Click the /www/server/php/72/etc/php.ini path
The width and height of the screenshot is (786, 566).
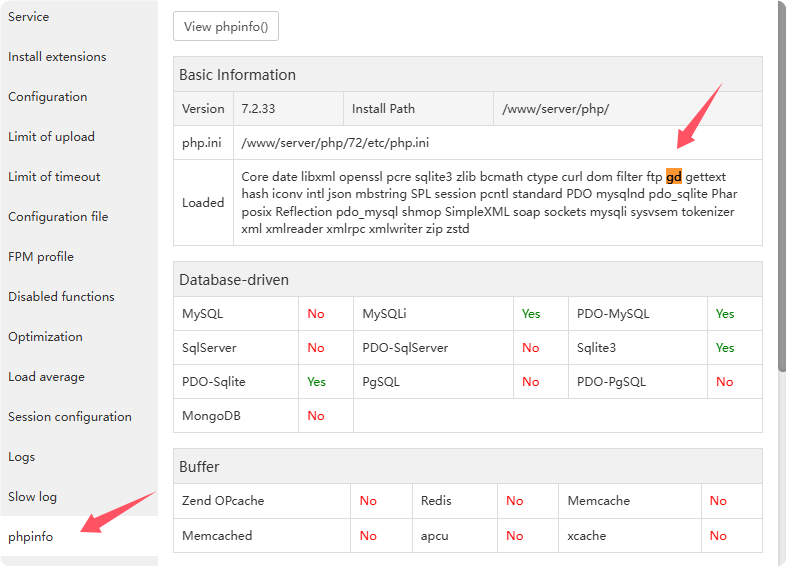(x=336, y=143)
